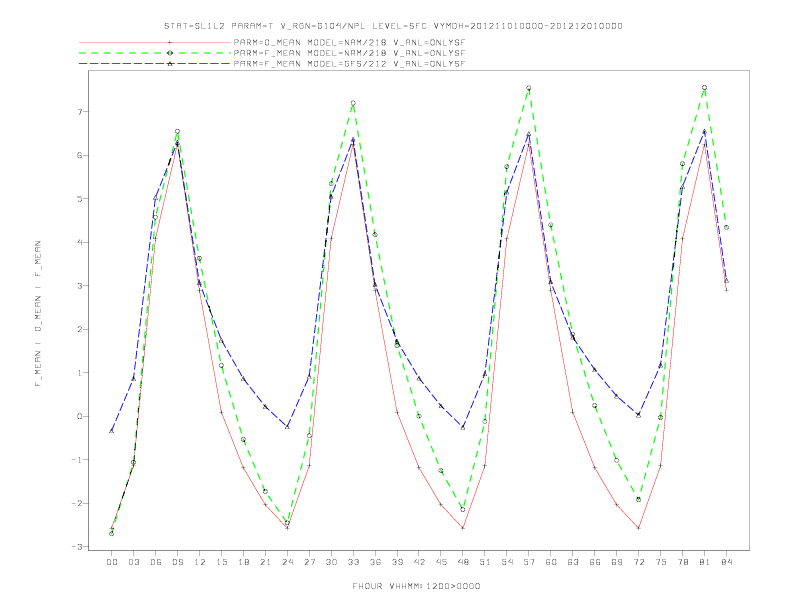Click x-axis tick label 39
Viewport: 792px width, 612px height.
[398, 562]
